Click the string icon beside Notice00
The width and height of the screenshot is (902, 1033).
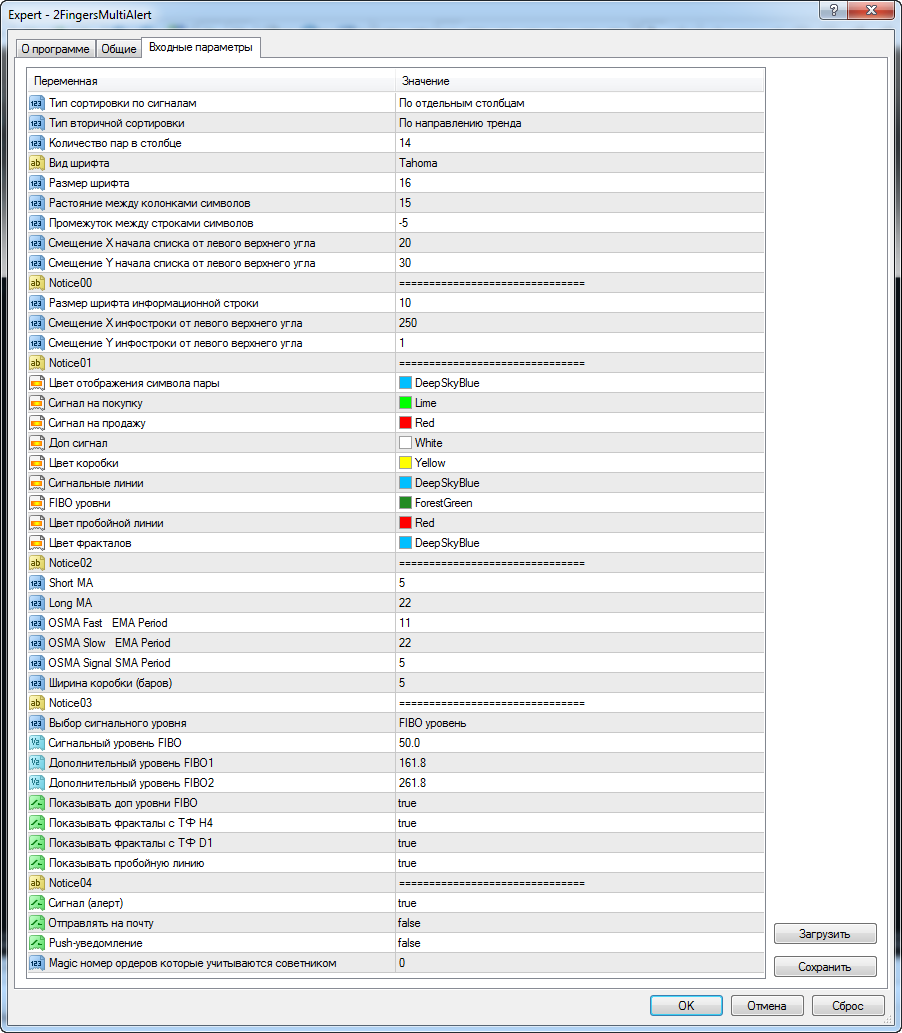point(36,283)
